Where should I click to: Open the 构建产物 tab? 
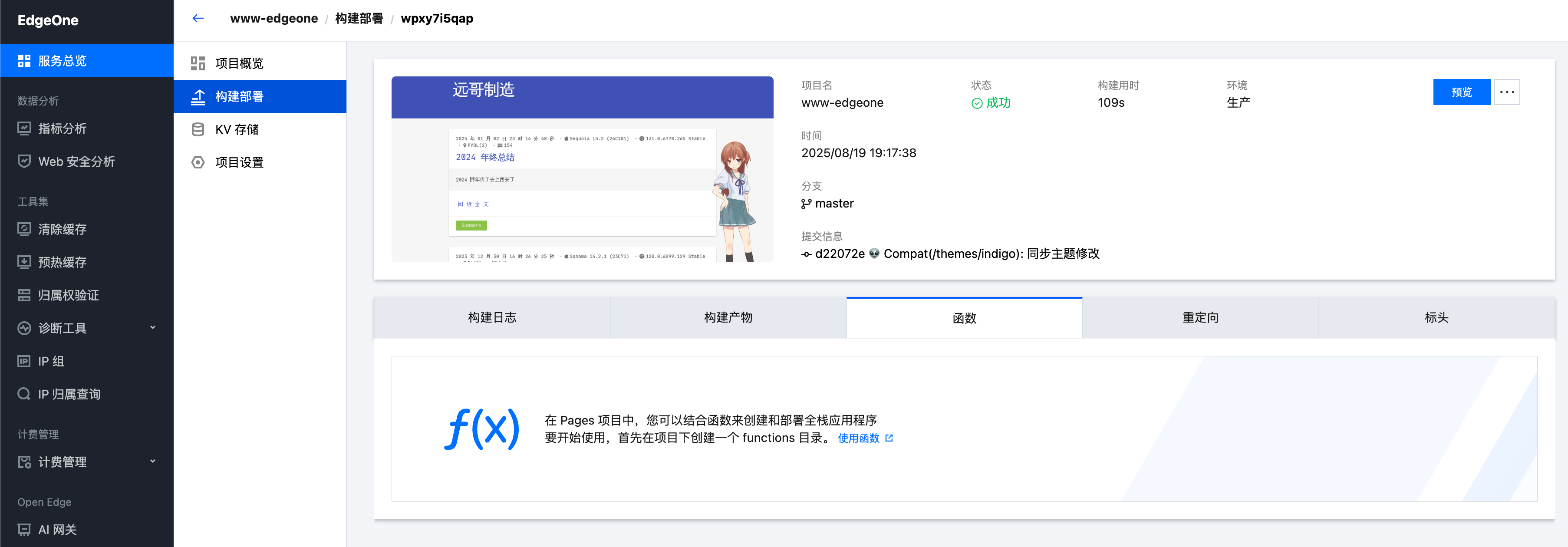point(728,318)
